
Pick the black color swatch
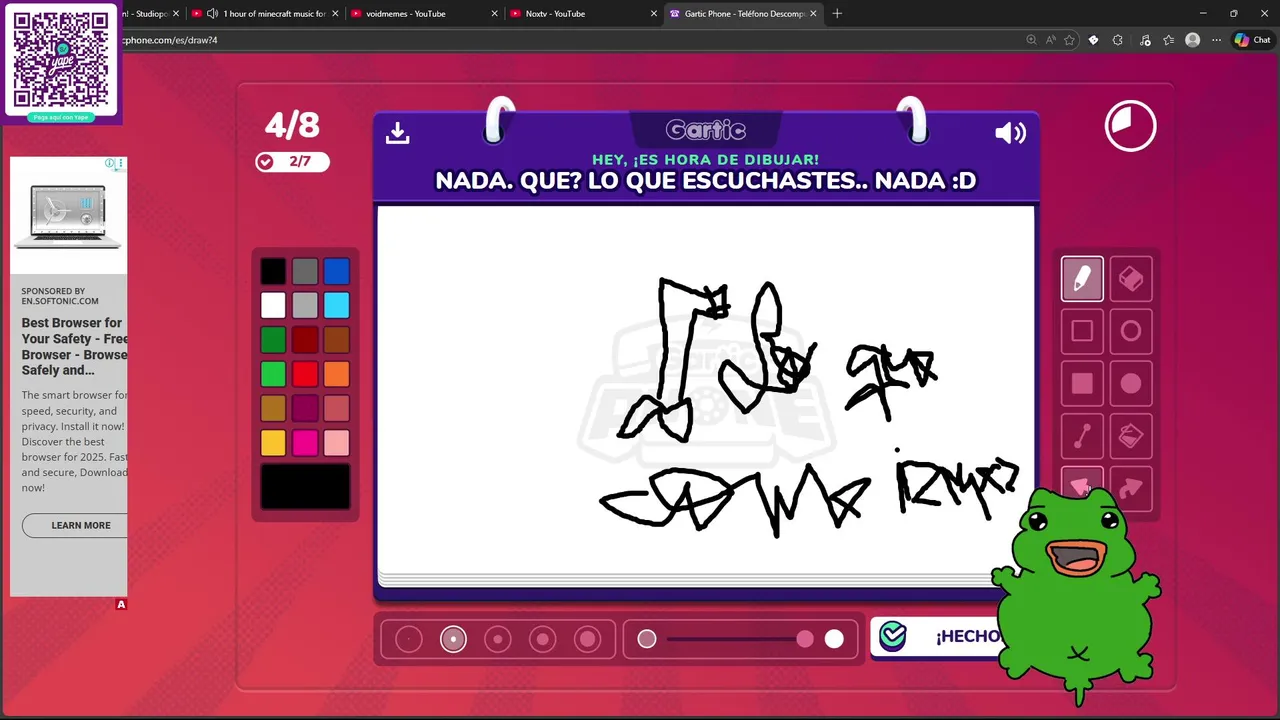tap(273, 271)
